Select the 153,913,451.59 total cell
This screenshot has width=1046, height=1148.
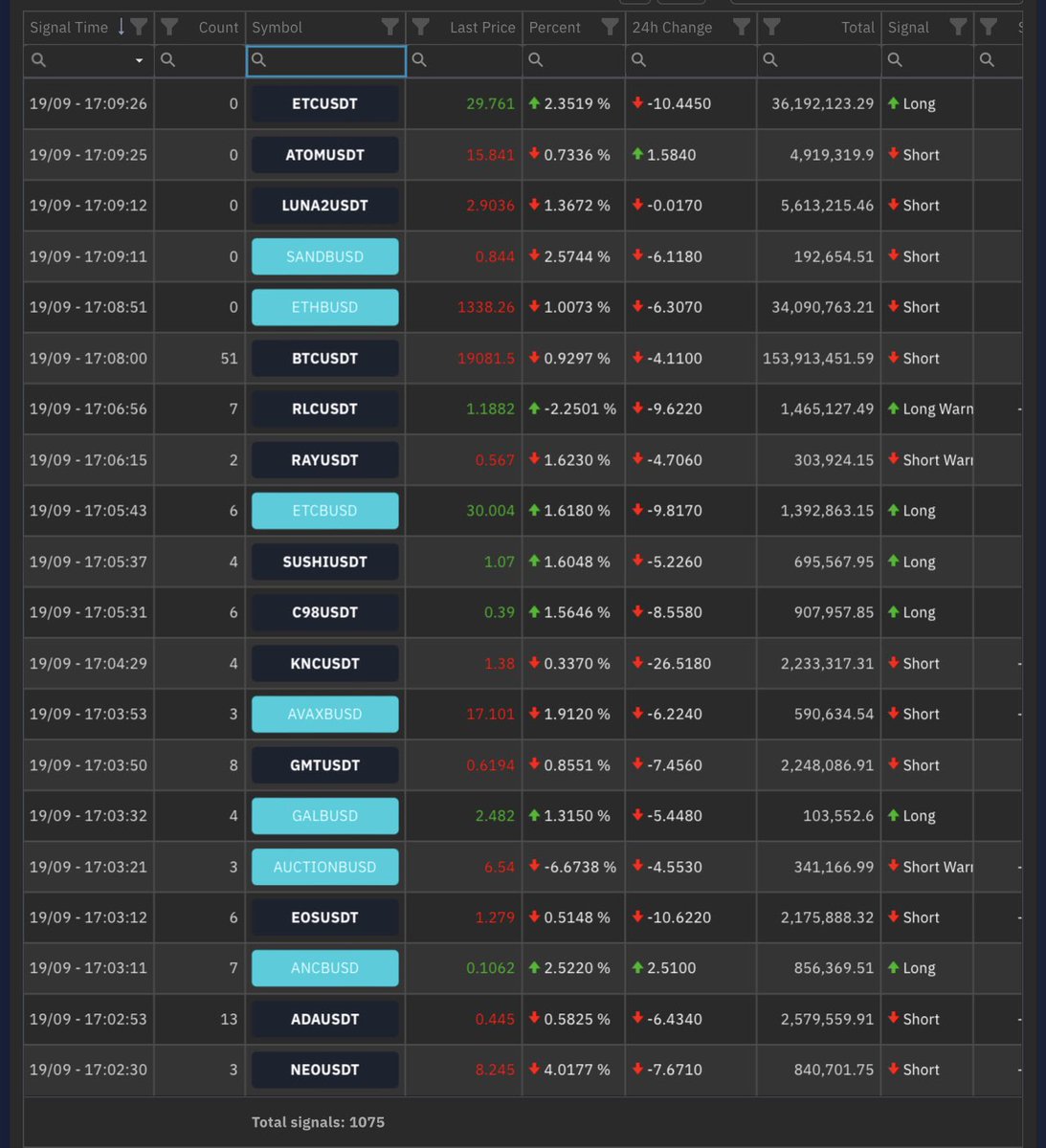tap(818, 358)
